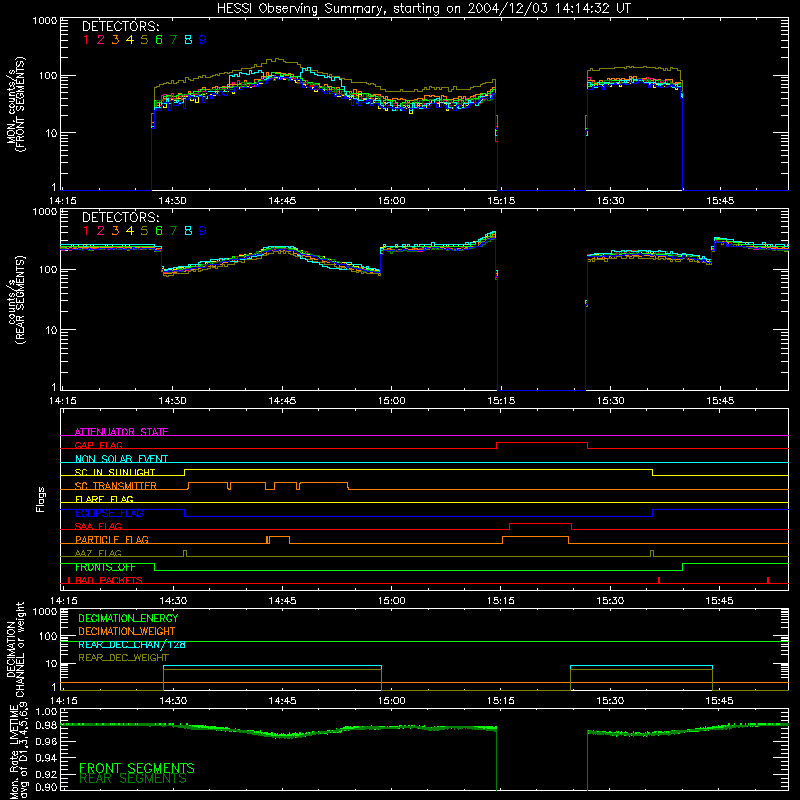Click green detector 6 in front segments legend

(159, 40)
